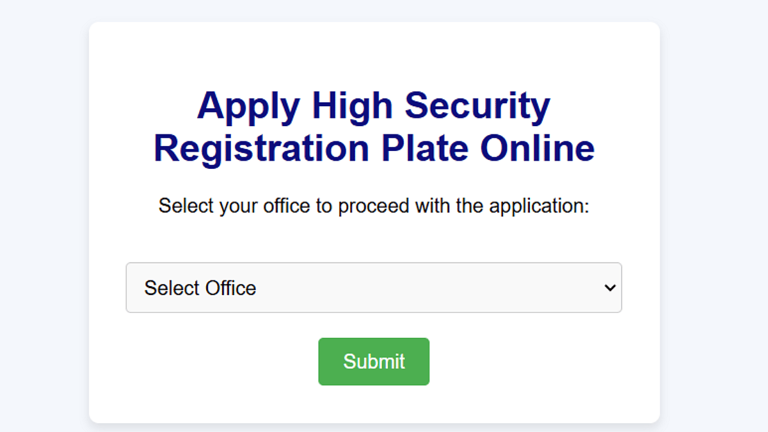Click the white "Submit" label text
Image resolution: width=768 pixels, height=432 pixels.
[x=374, y=362]
